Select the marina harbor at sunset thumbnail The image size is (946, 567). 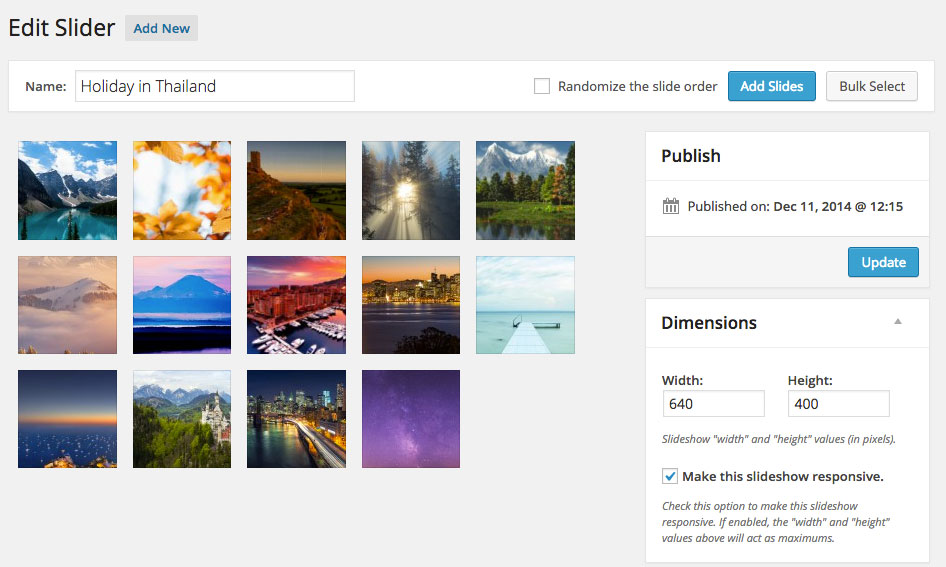tap(296, 305)
